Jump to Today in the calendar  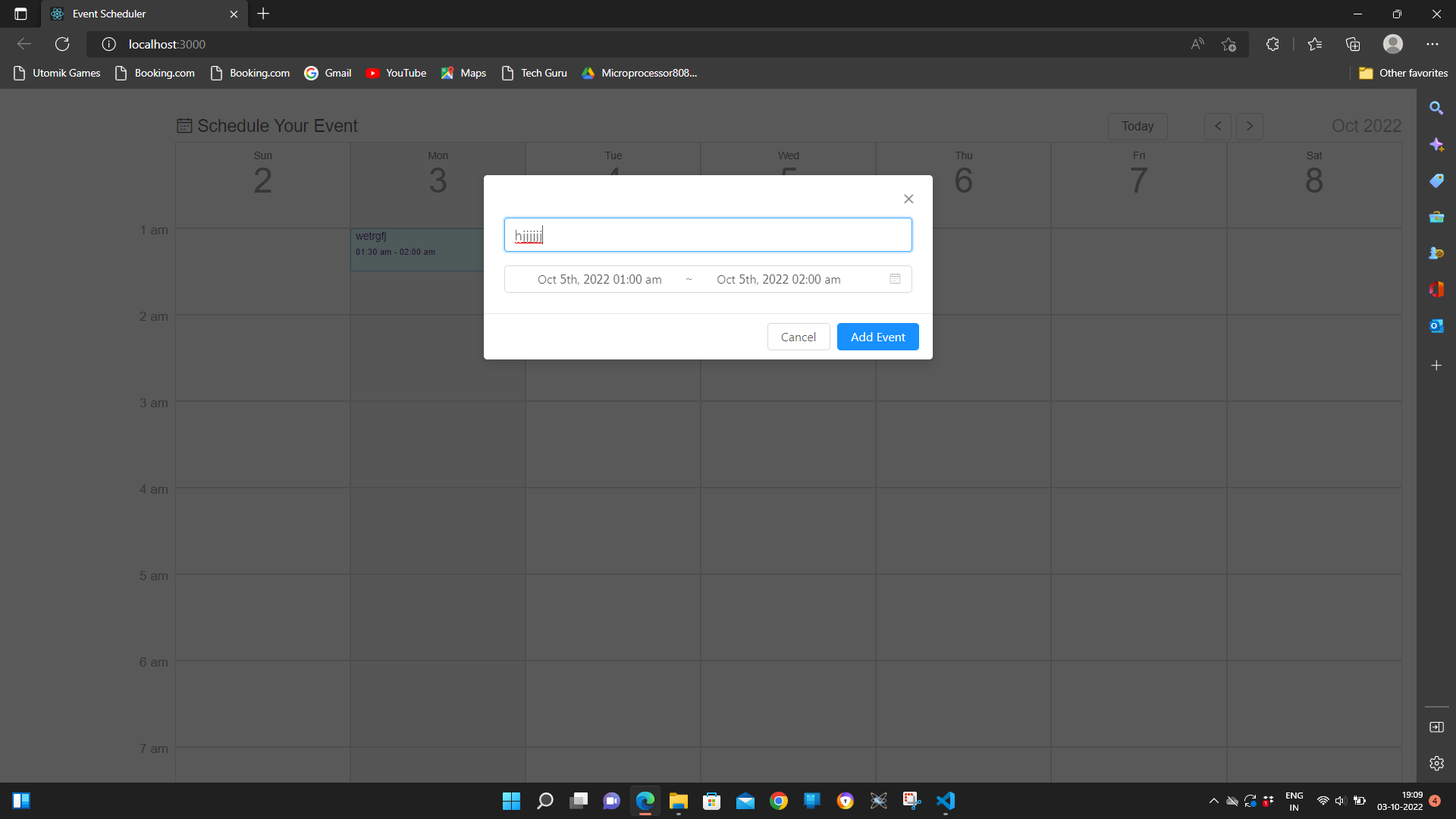pyautogui.click(x=1137, y=126)
